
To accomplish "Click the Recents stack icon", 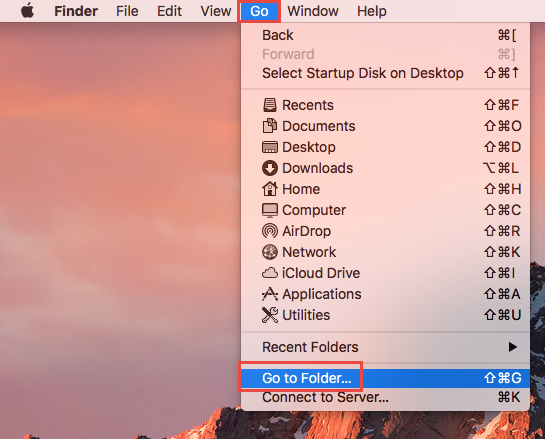I will (270, 105).
